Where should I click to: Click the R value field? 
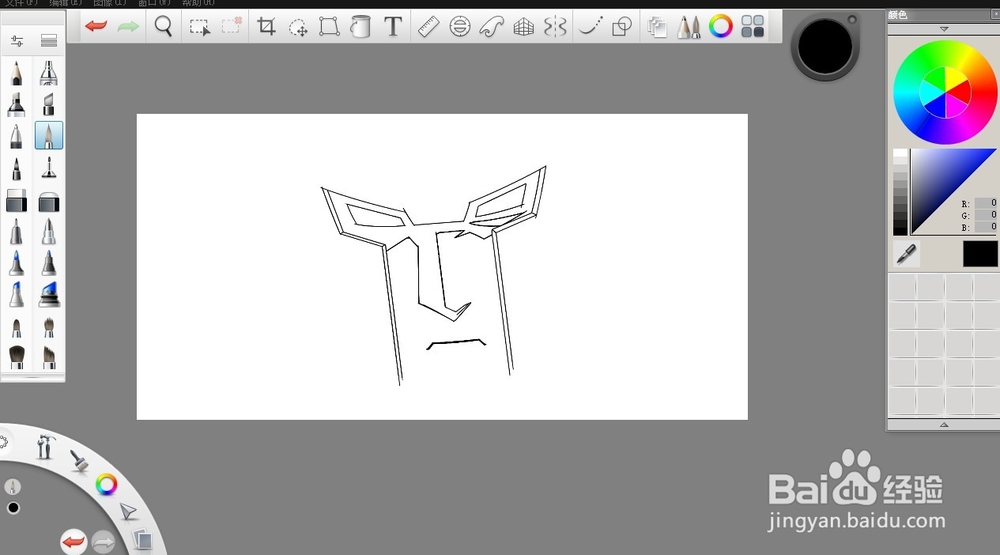click(986, 203)
